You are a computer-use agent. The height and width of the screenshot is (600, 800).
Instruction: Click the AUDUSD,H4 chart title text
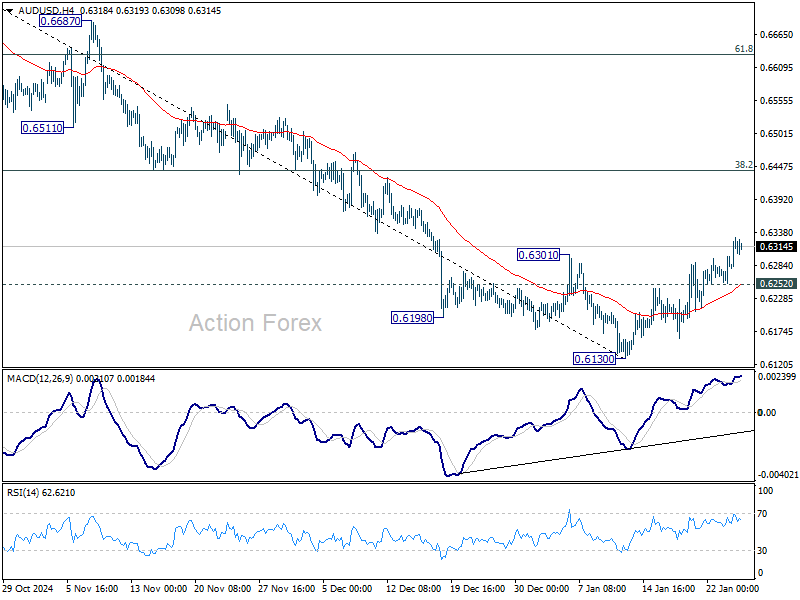click(x=47, y=11)
